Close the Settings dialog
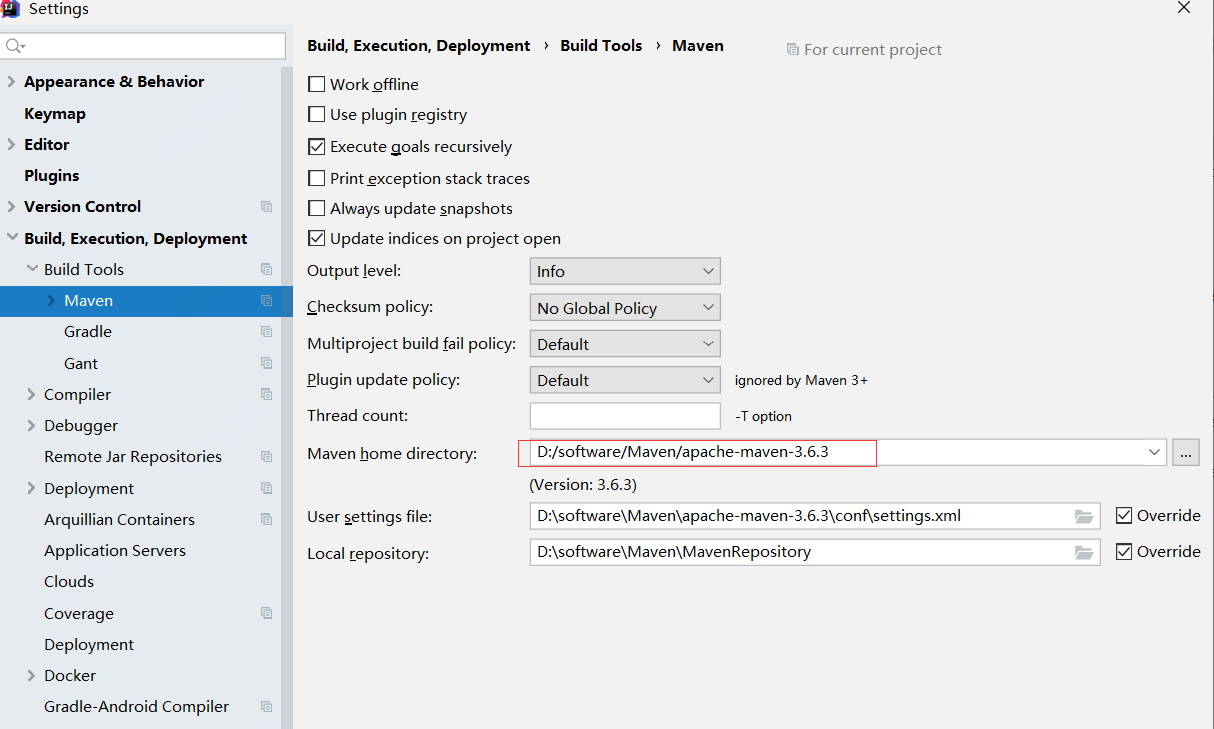The image size is (1214, 729). pyautogui.click(x=1183, y=8)
